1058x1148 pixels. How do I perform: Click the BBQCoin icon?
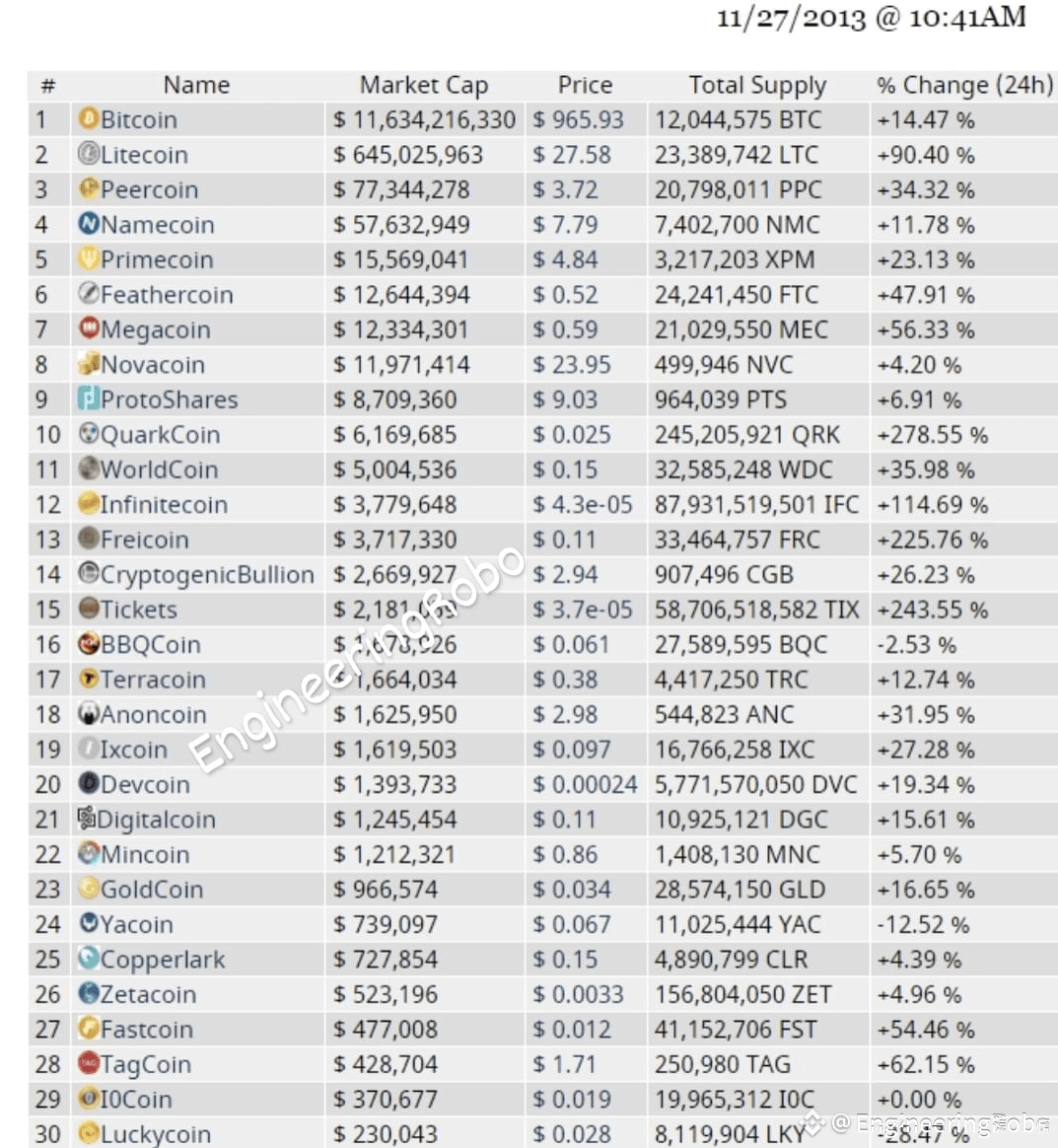89,644
